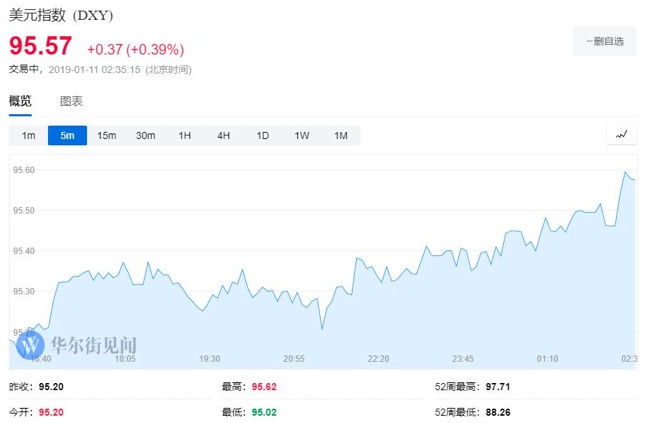Click the chart peak near 95.60
This screenshot has height=423, width=650.
click(x=627, y=173)
